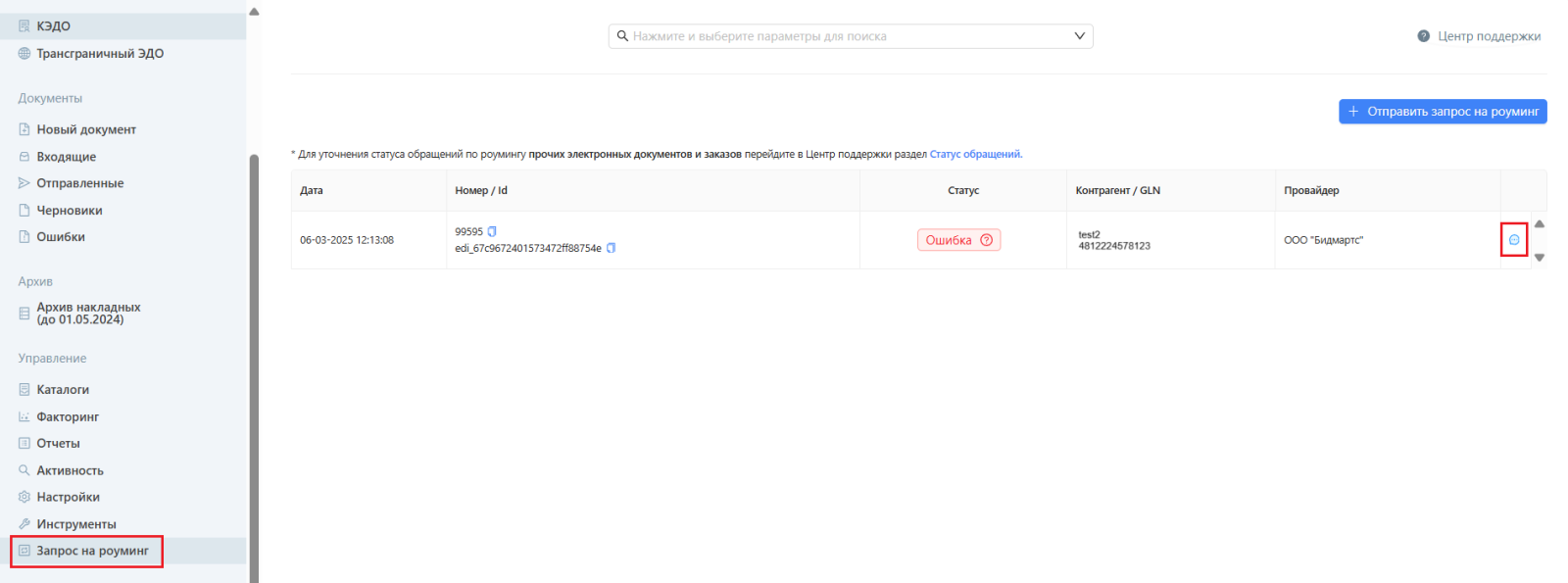Click the Центр поддержки help icon
Screen dimensions: 1568x583
pyautogui.click(x=1423, y=36)
